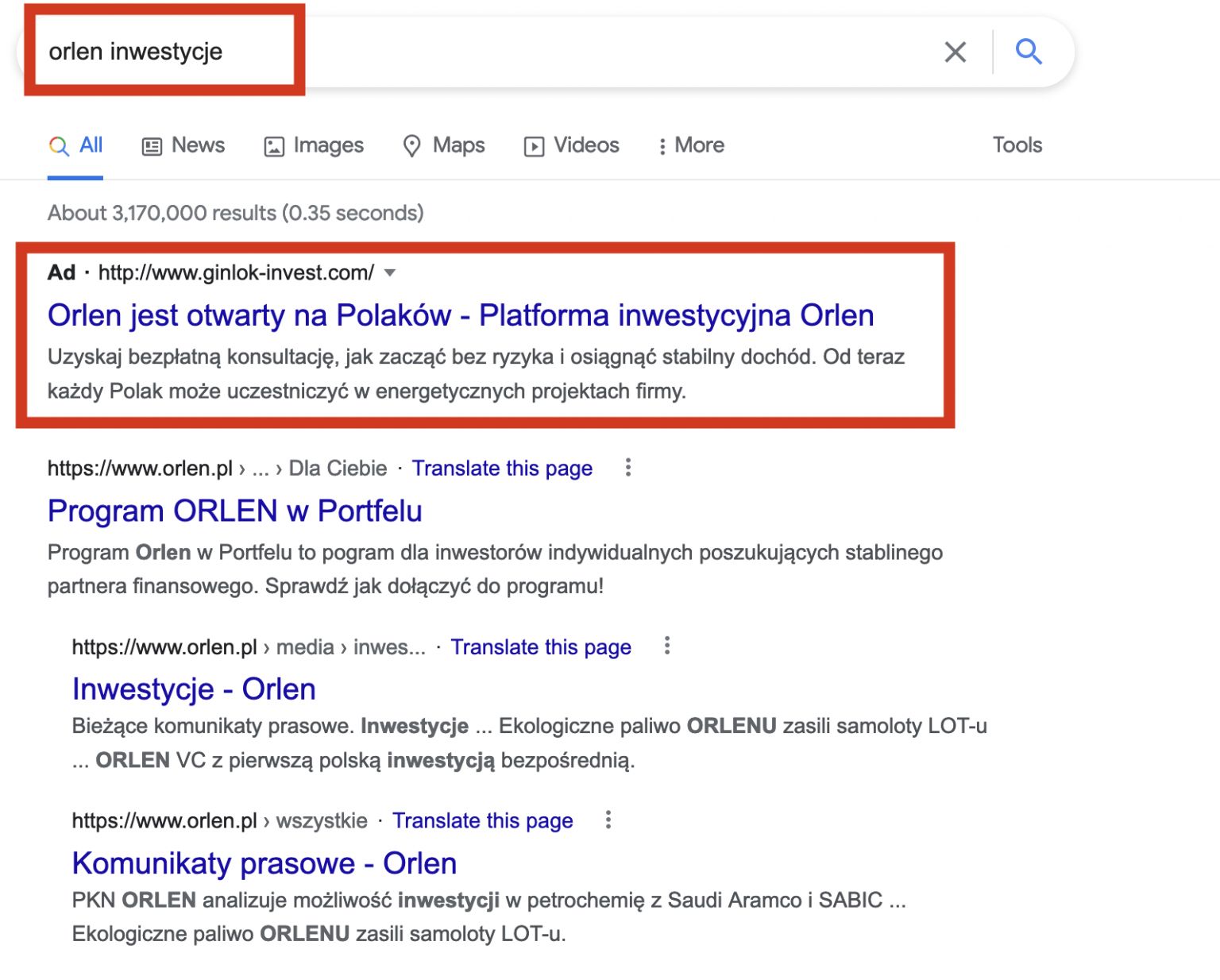
Task: Switch to Images results tab
Action: click(x=314, y=145)
